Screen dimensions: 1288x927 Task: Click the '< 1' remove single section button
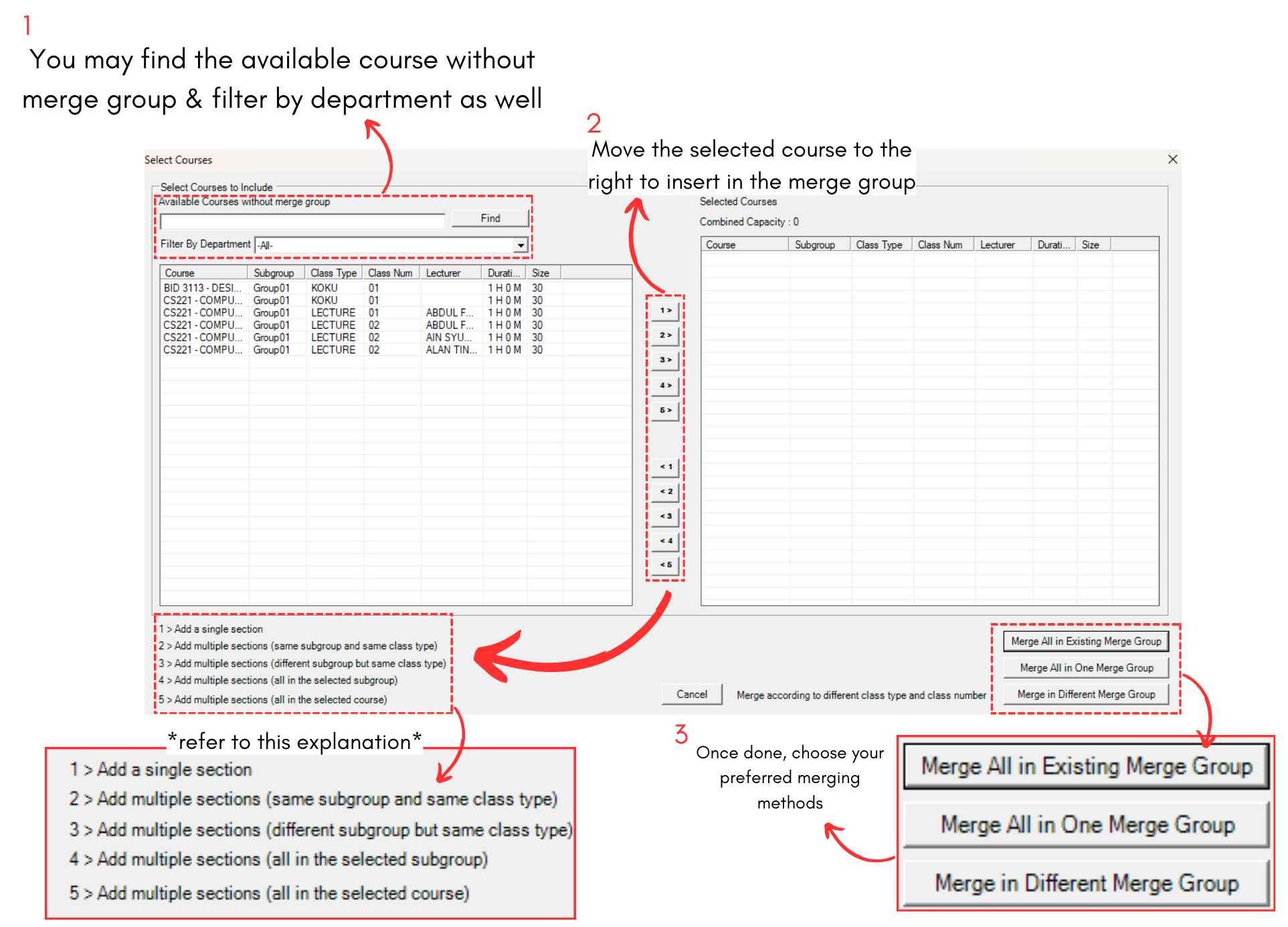pos(665,467)
